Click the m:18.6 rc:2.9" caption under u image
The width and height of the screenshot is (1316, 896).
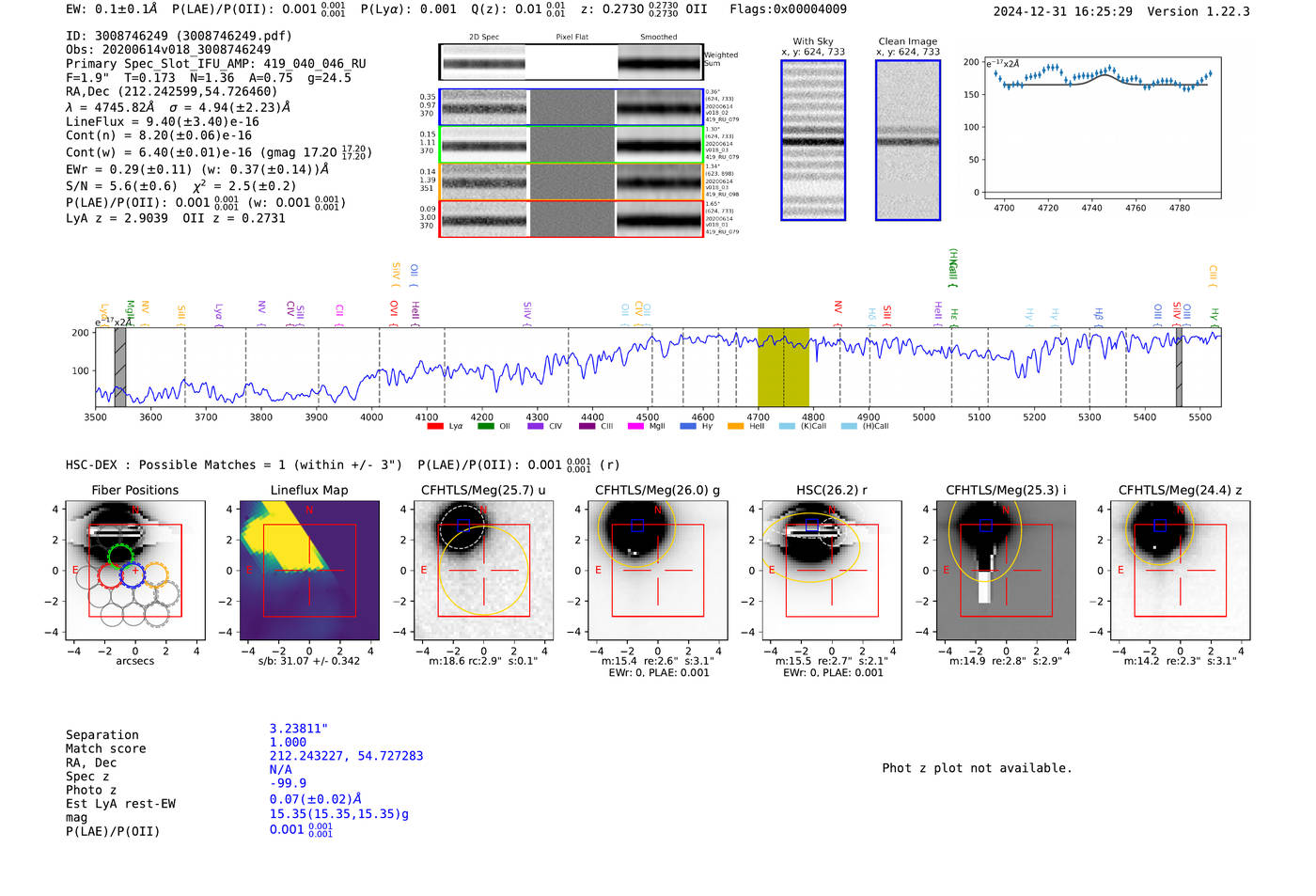[483, 661]
